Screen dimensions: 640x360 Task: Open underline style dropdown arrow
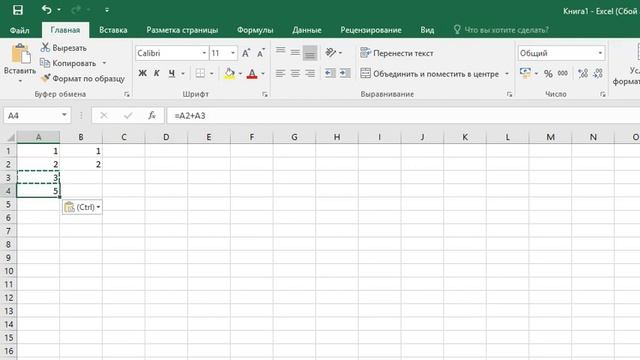point(183,73)
